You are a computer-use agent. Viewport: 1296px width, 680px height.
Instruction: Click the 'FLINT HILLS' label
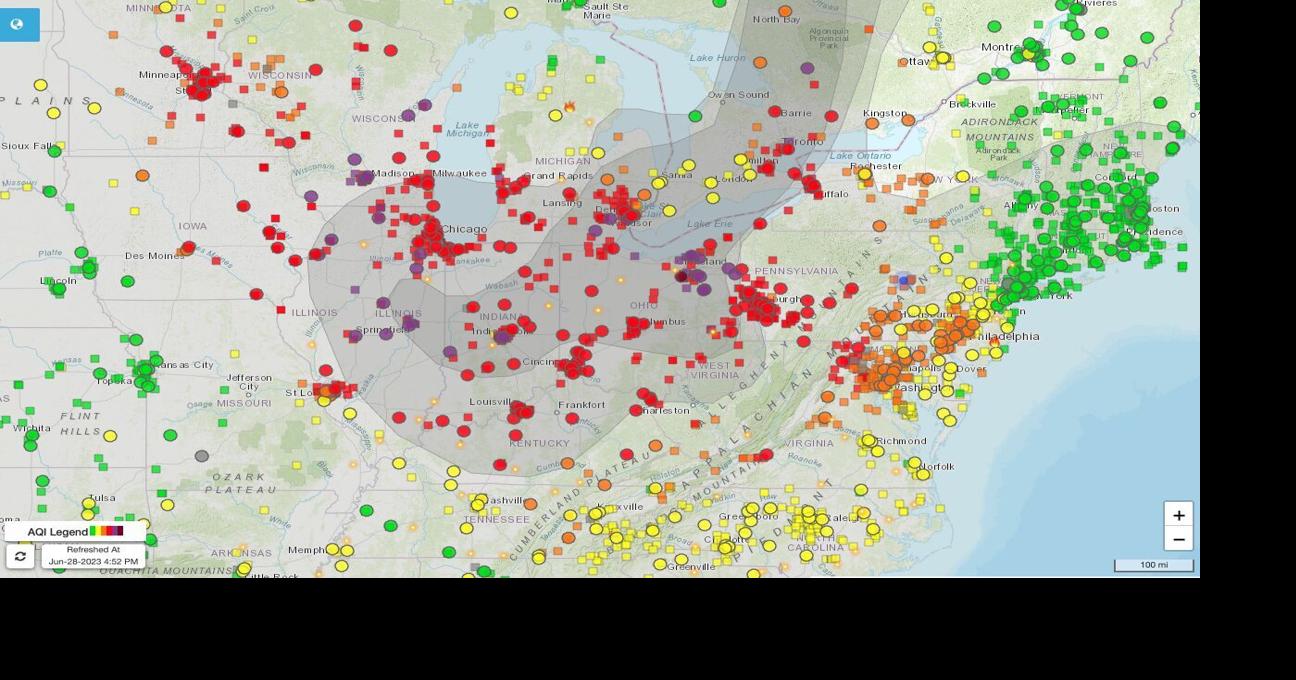tap(80, 423)
